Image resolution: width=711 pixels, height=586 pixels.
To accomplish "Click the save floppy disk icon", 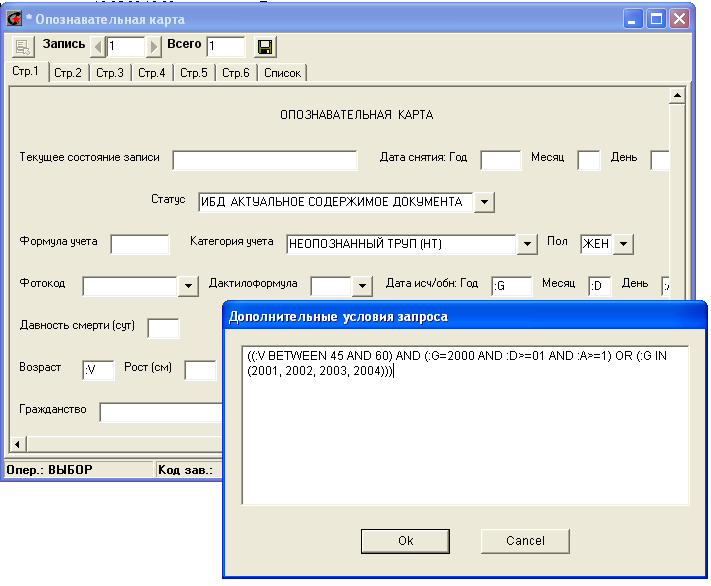I will click(265, 47).
